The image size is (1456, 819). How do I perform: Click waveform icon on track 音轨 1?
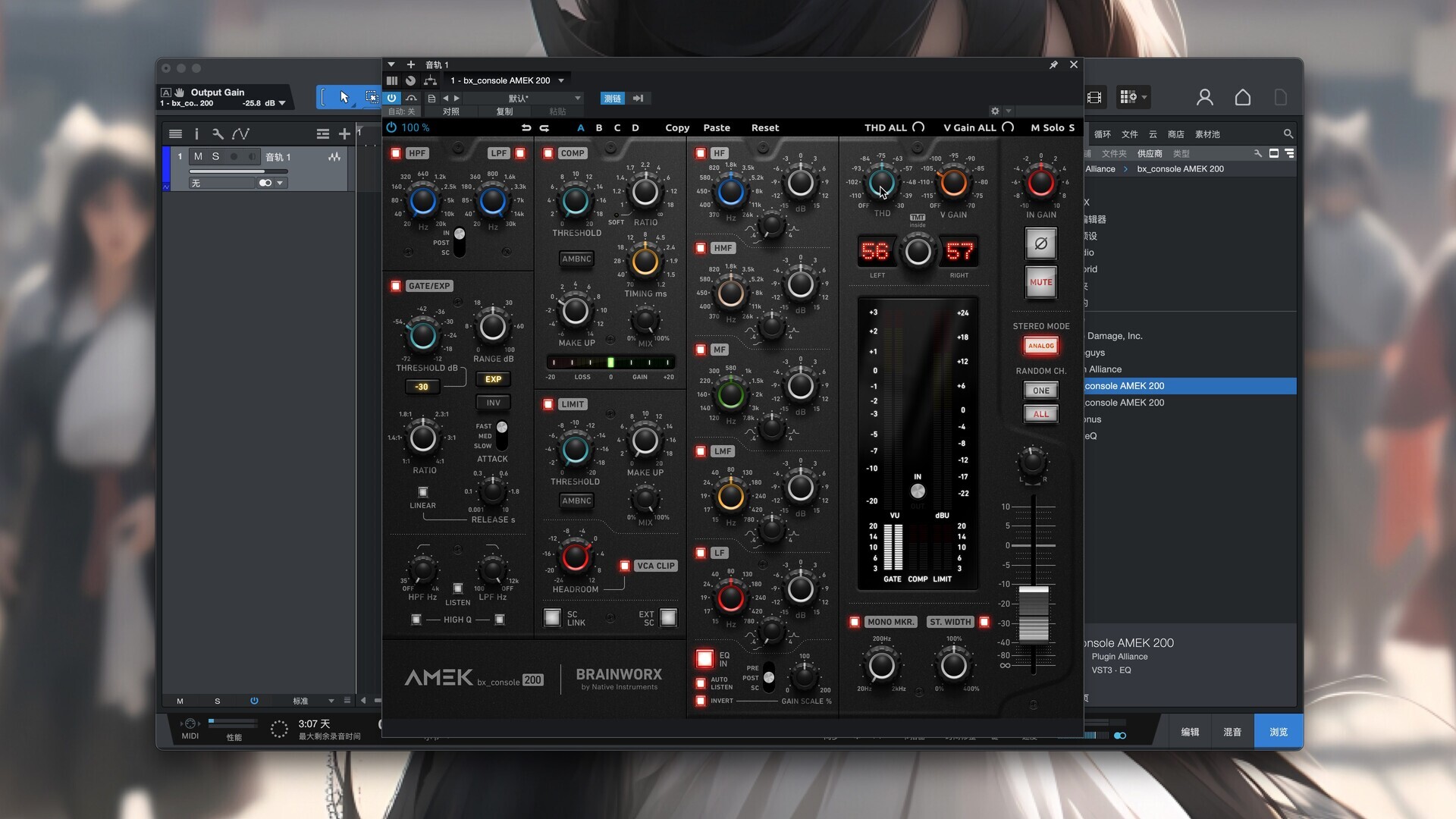pos(334,157)
